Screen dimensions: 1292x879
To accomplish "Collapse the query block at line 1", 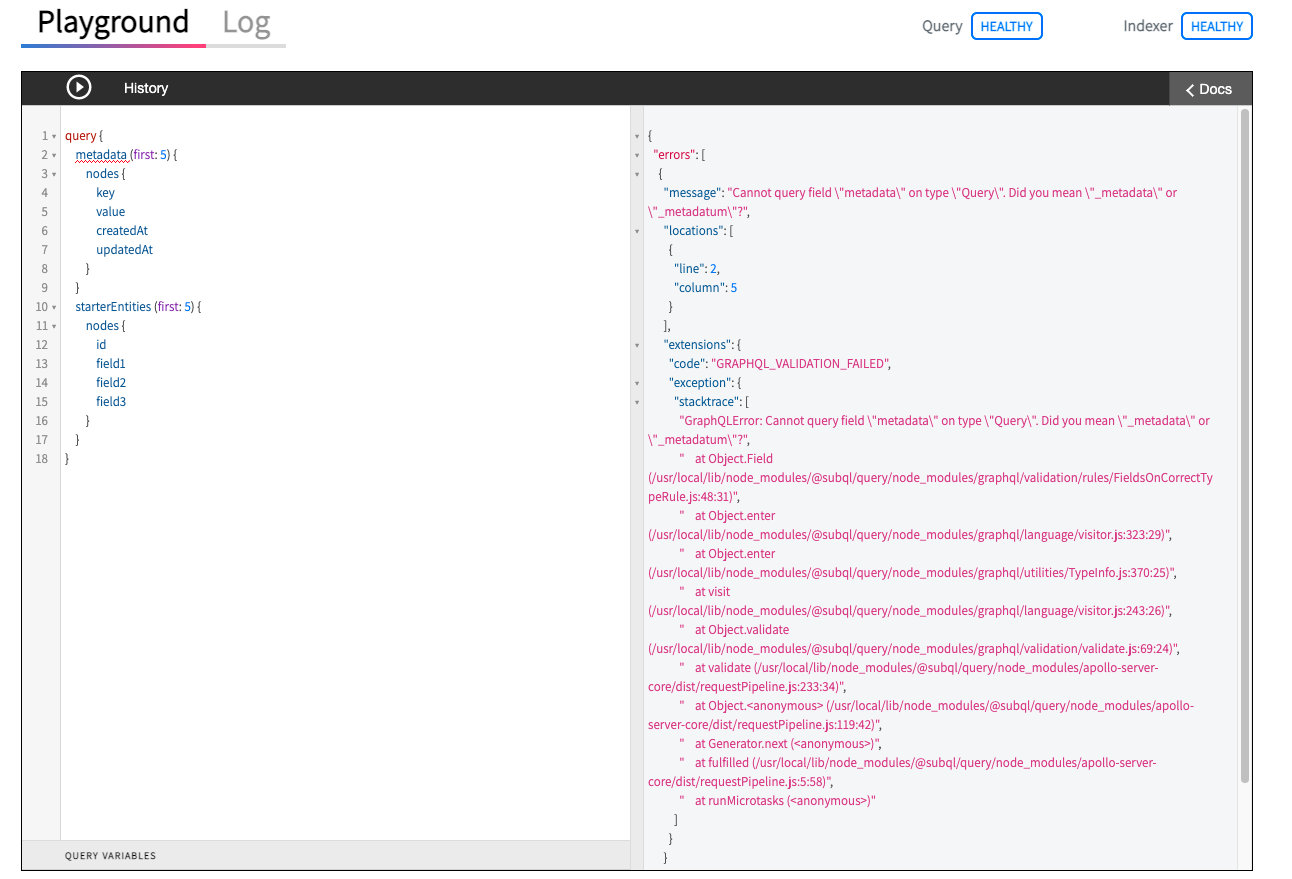I will (54, 136).
